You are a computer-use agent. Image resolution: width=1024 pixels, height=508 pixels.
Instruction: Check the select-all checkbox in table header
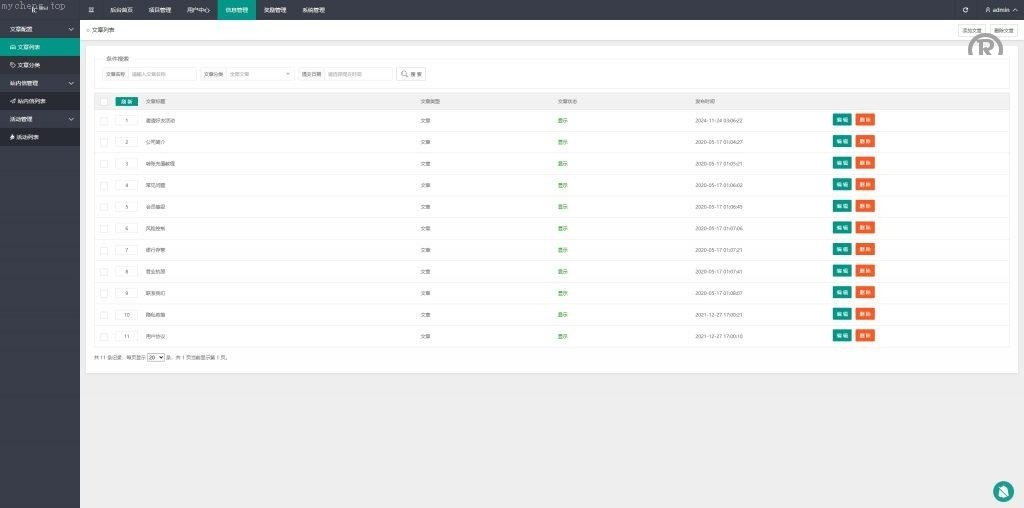tap(104, 101)
